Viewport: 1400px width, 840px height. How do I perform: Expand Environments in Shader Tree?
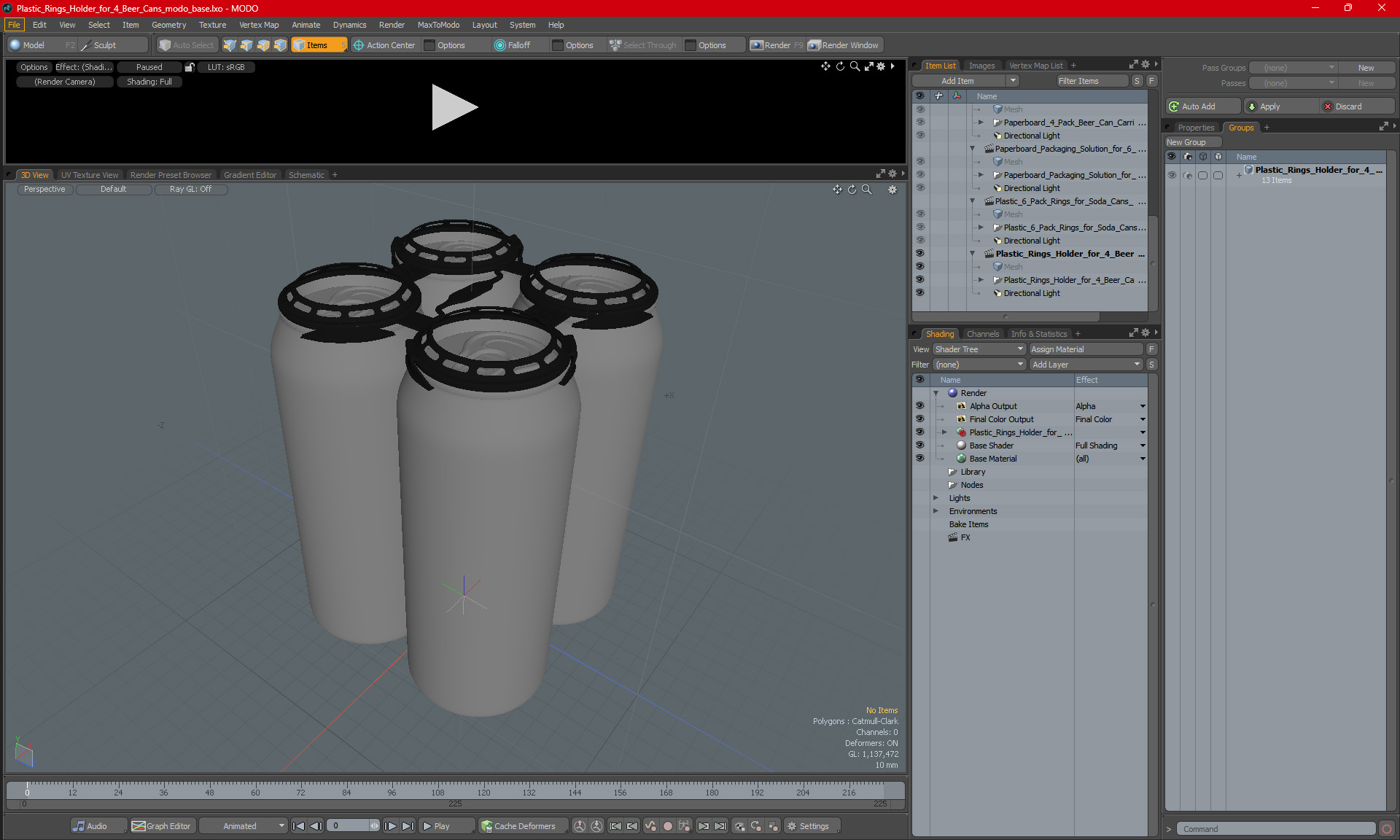coord(936,511)
